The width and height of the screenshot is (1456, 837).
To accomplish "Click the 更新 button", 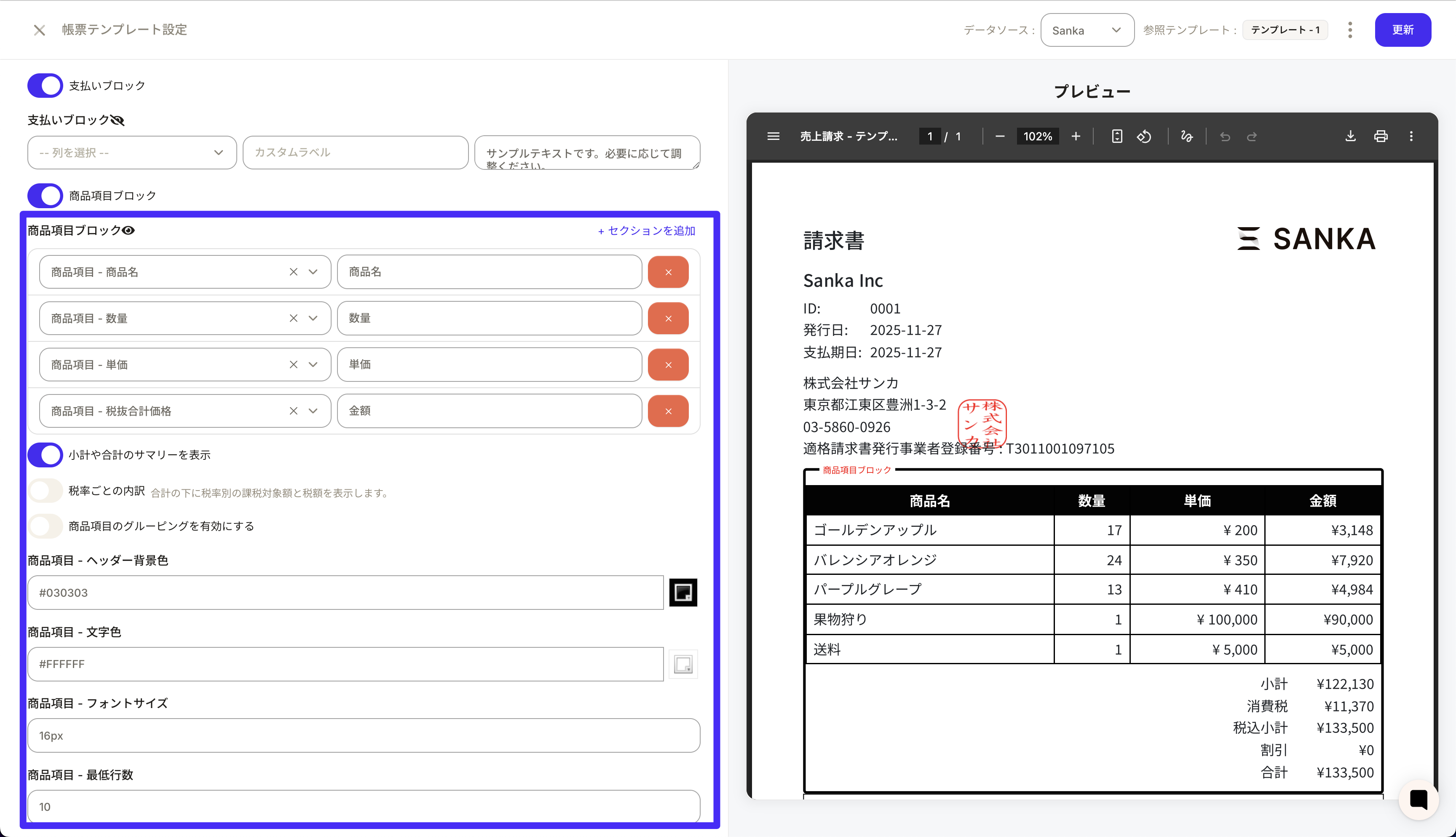I will [x=1402, y=30].
